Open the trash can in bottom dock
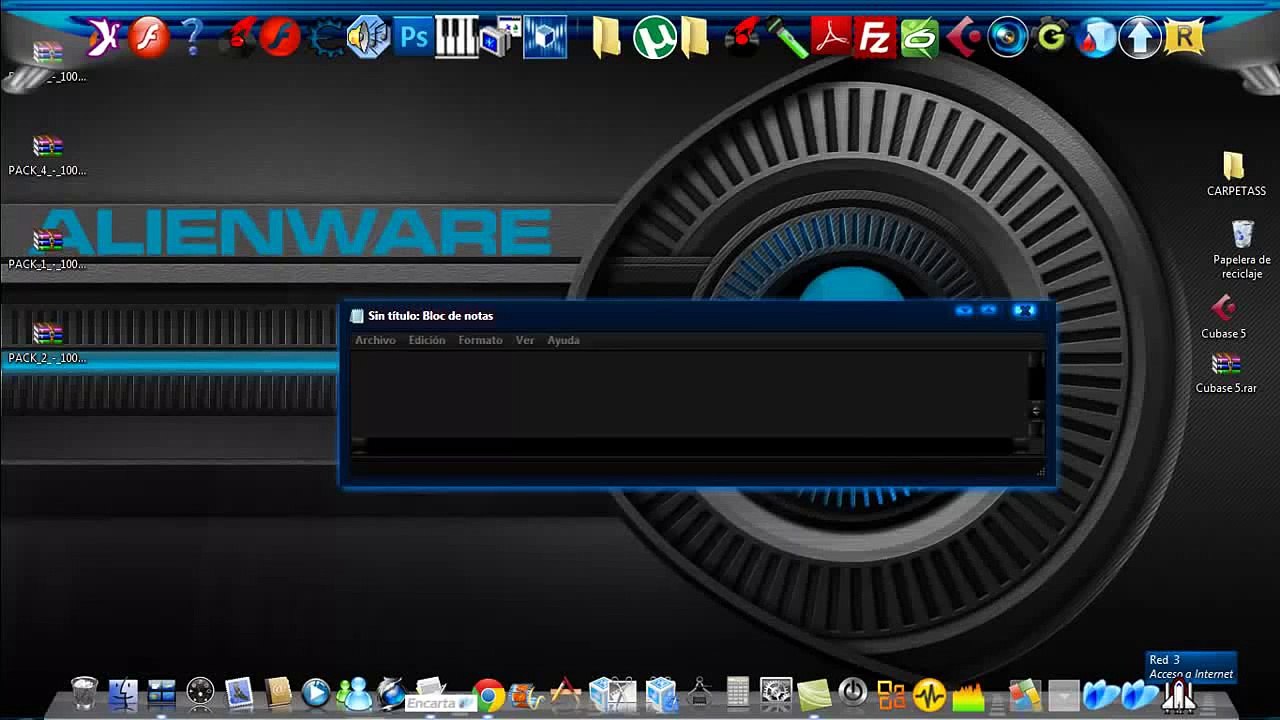1280x720 pixels. click(x=85, y=693)
